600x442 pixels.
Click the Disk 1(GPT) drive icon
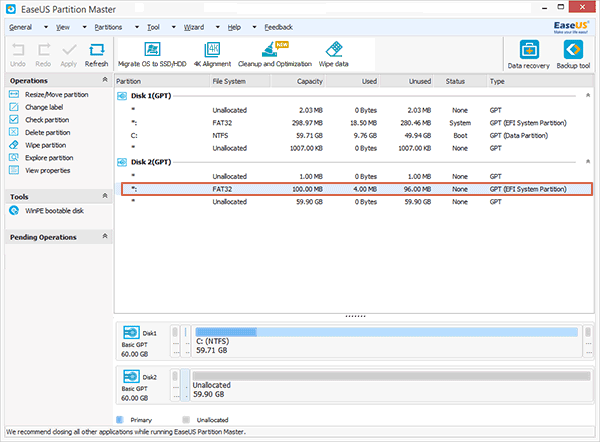click(x=122, y=96)
